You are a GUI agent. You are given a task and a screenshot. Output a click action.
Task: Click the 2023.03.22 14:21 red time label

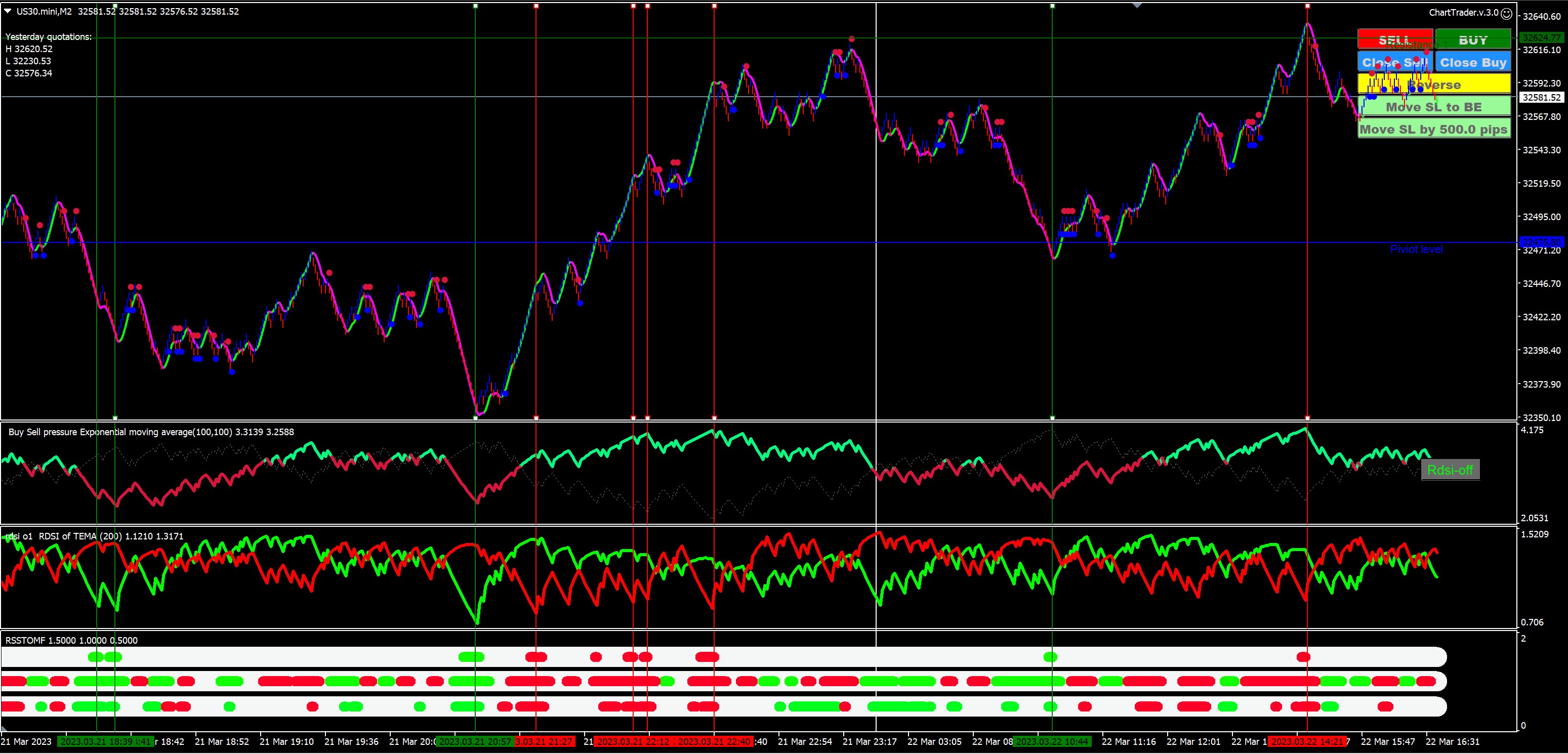click(1306, 741)
